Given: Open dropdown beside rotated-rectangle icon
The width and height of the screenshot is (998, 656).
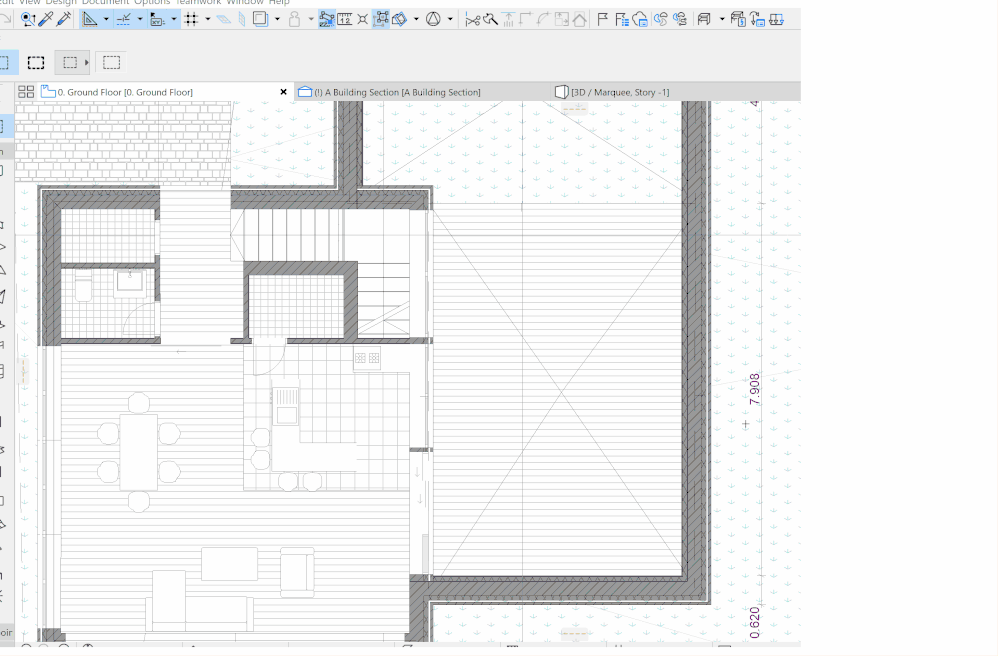Looking at the screenshot, I should pyautogui.click(x=416, y=20).
